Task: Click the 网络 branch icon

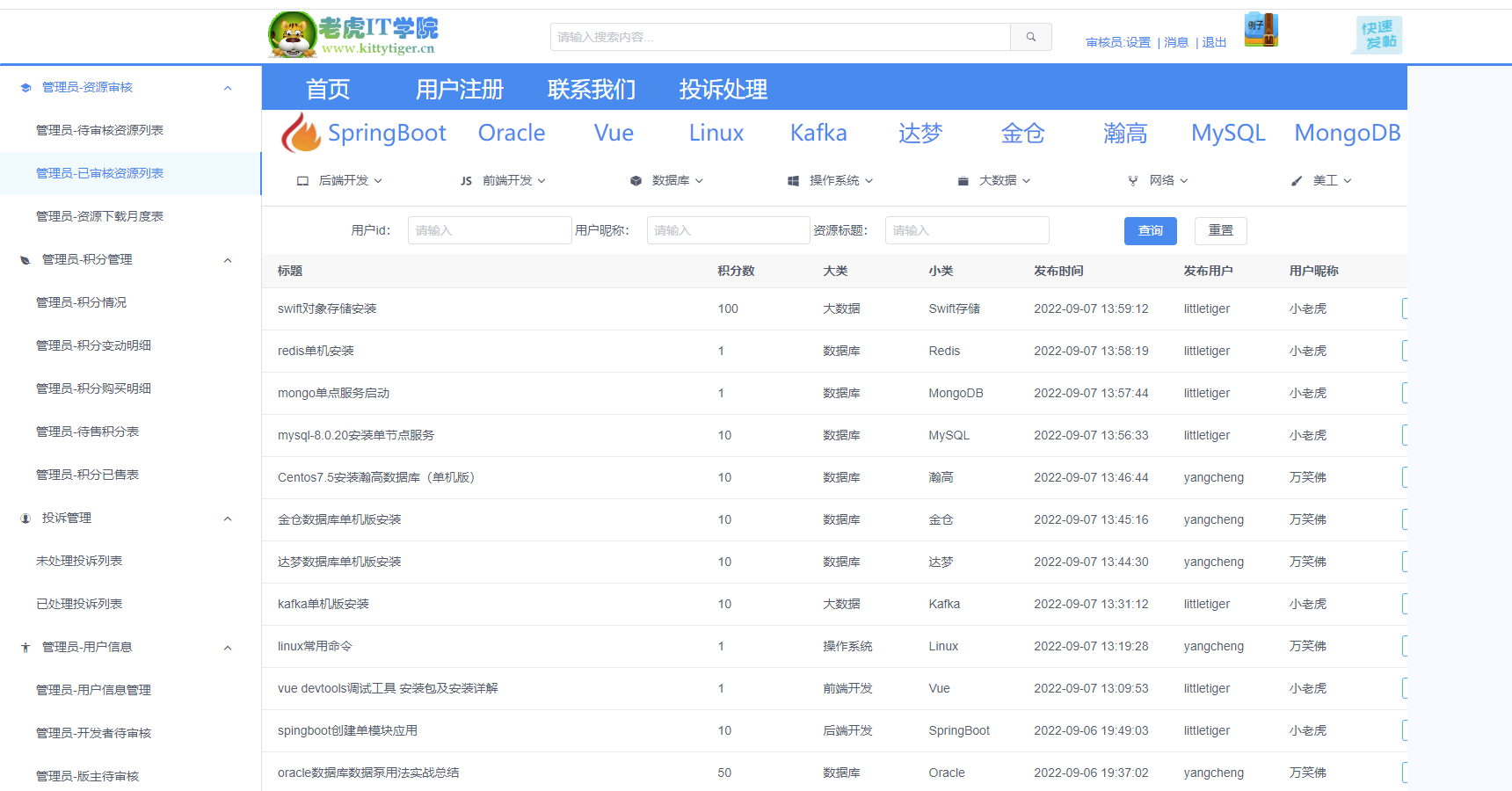Action: tap(1133, 181)
